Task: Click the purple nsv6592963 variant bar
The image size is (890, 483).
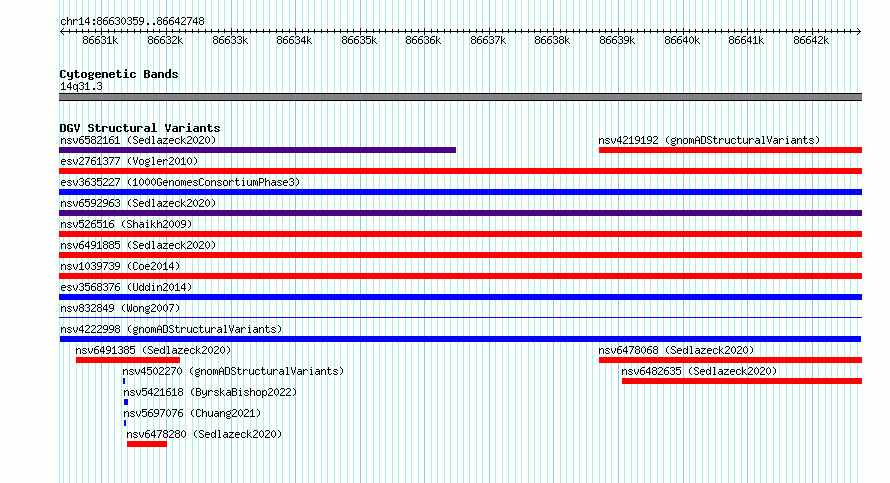Action: [460, 213]
